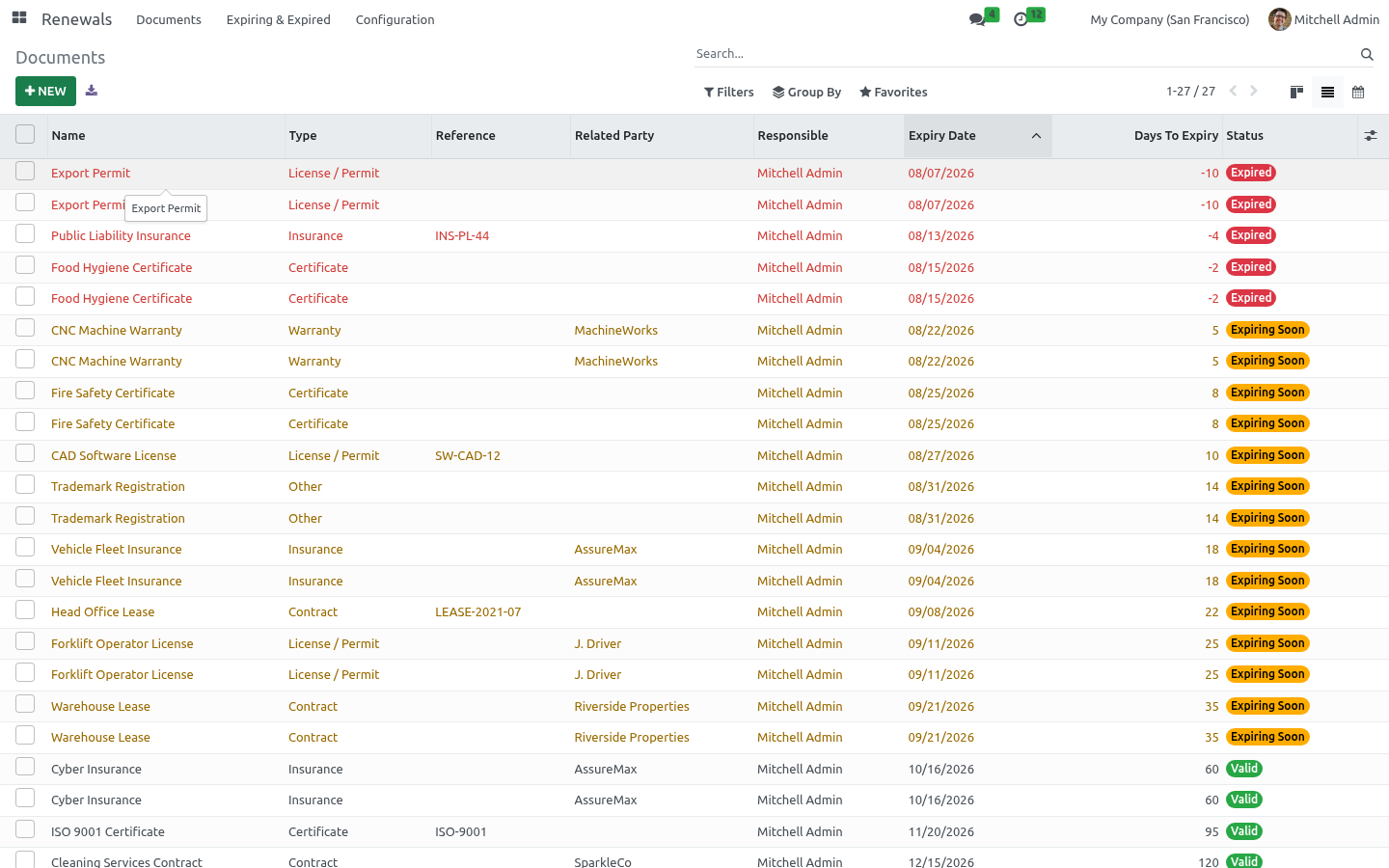The image size is (1389, 868).
Task: Open the Documents menu
Action: pos(169,19)
